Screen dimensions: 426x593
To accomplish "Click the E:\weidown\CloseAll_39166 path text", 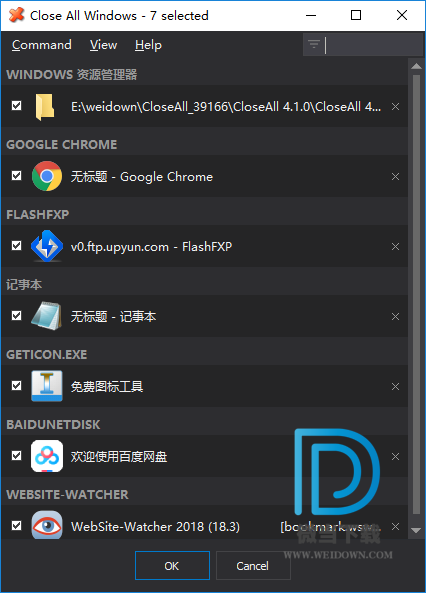I will (x=226, y=107).
